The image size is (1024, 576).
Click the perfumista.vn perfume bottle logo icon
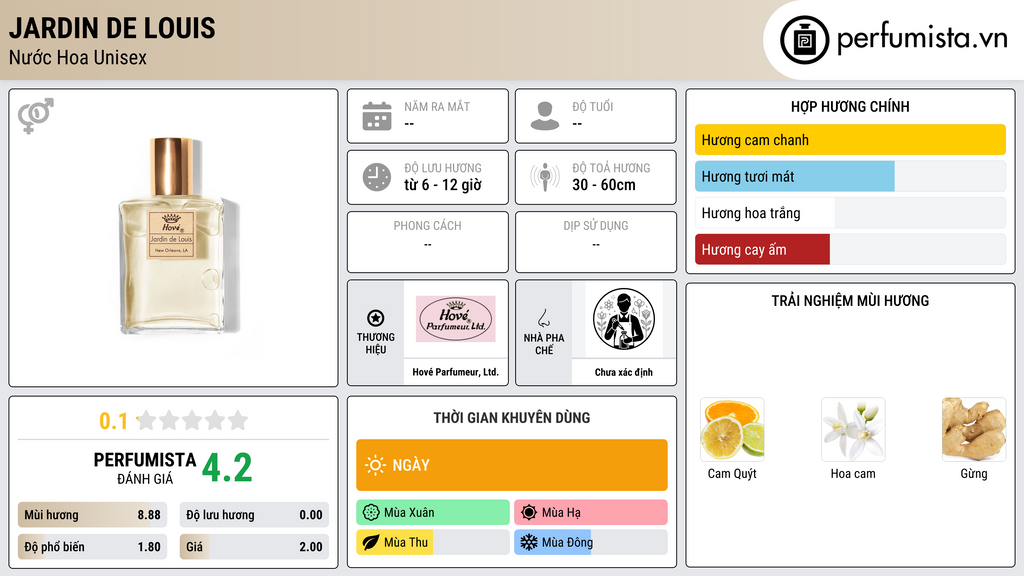click(x=804, y=40)
